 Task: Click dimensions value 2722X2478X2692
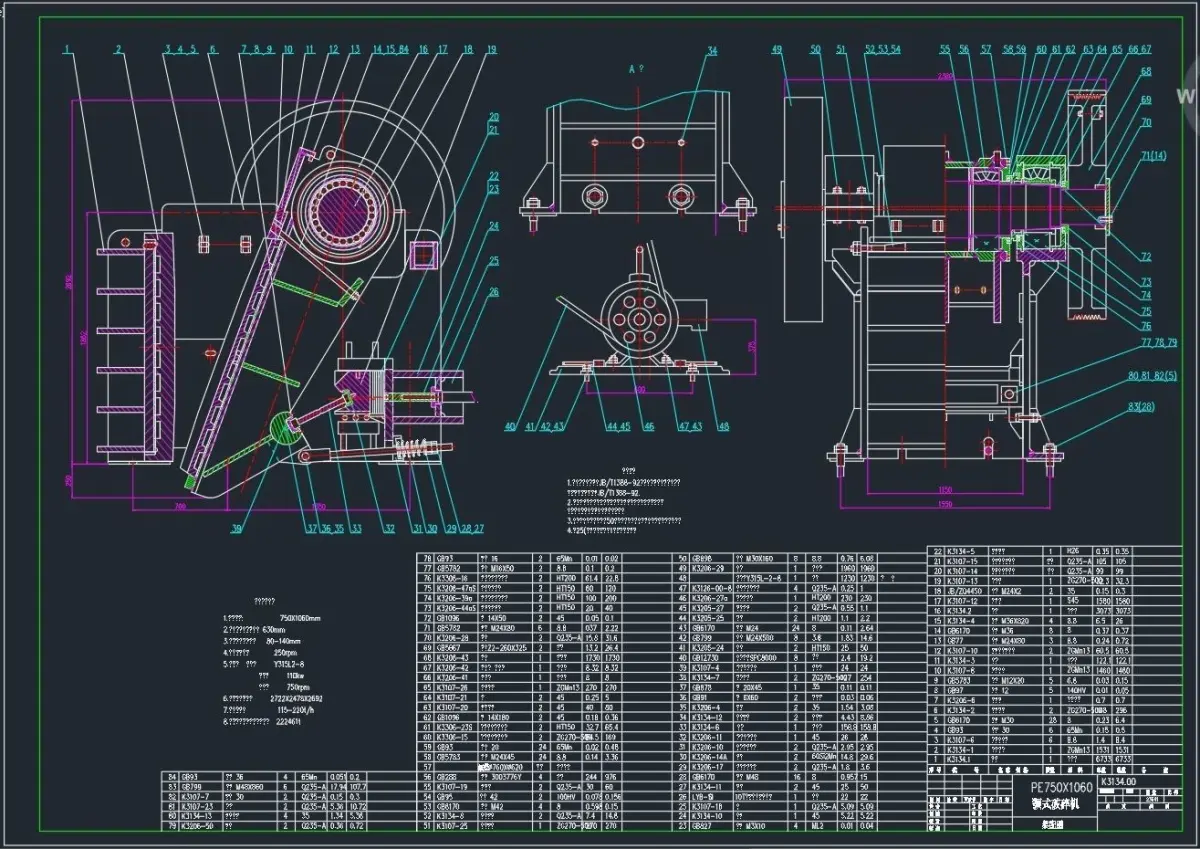[296, 698]
